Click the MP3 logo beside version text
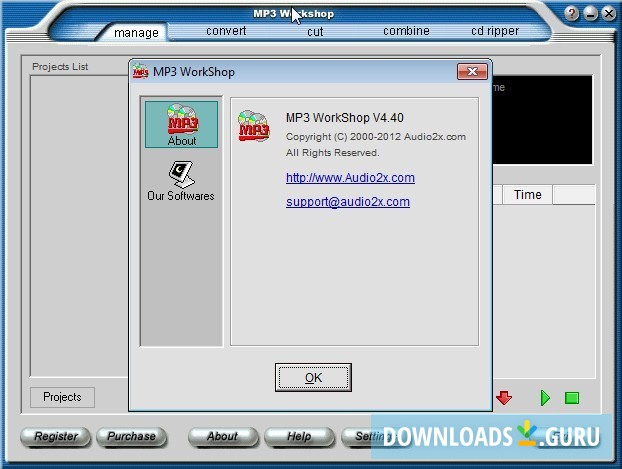The image size is (622, 469). (254, 126)
